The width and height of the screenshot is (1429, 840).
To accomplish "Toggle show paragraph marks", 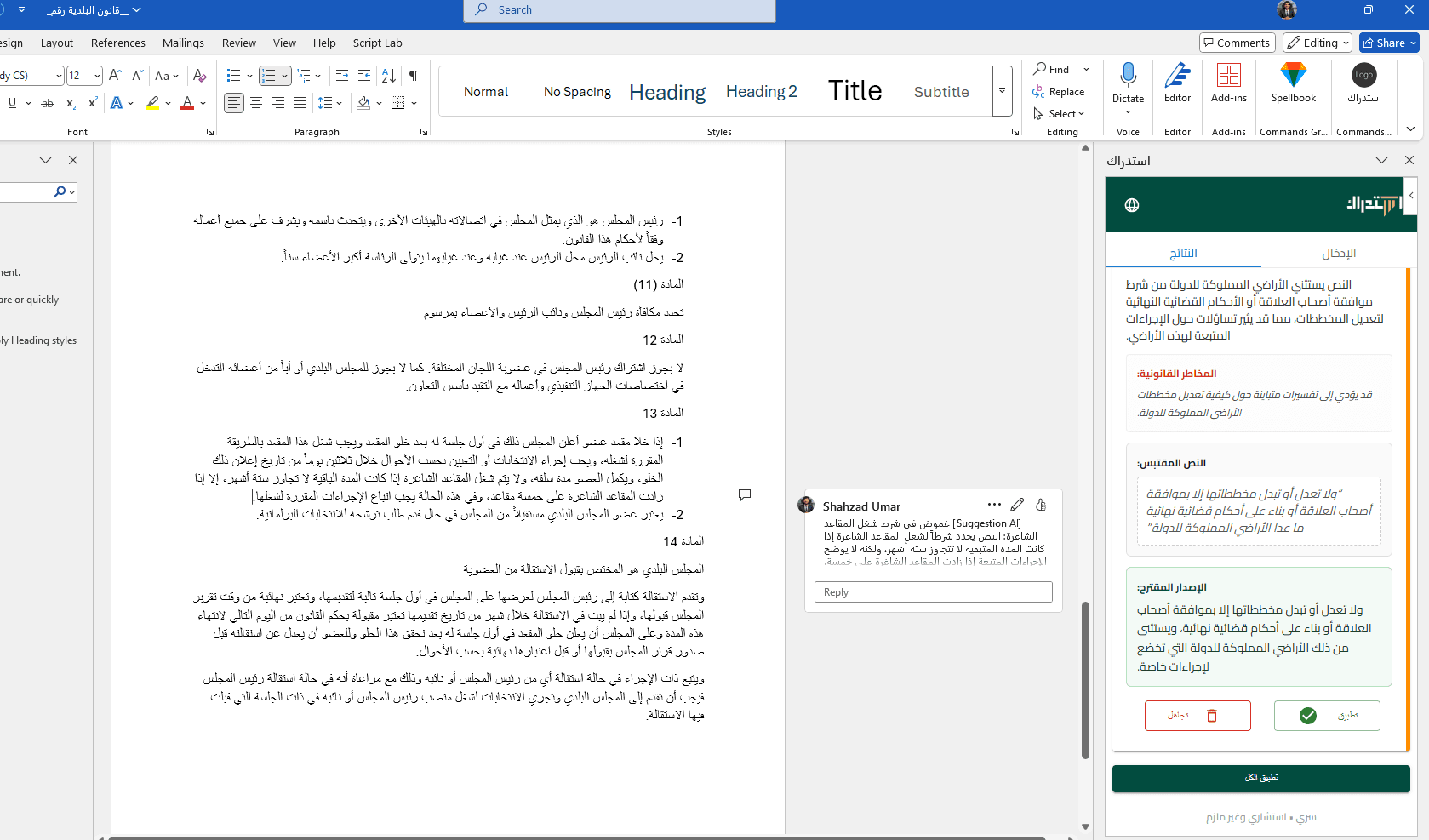I will (x=414, y=76).
